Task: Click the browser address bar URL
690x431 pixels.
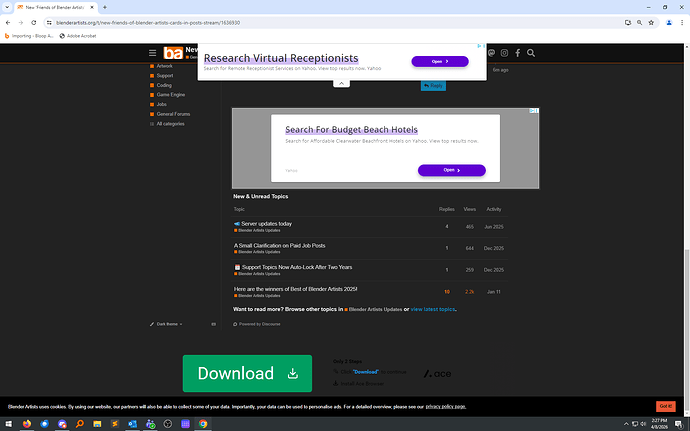Action: pyautogui.click(x=148, y=22)
